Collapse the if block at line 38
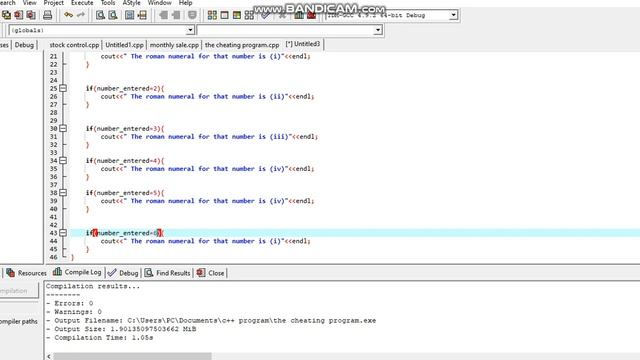The image size is (640, 360). tap(63, 193)
